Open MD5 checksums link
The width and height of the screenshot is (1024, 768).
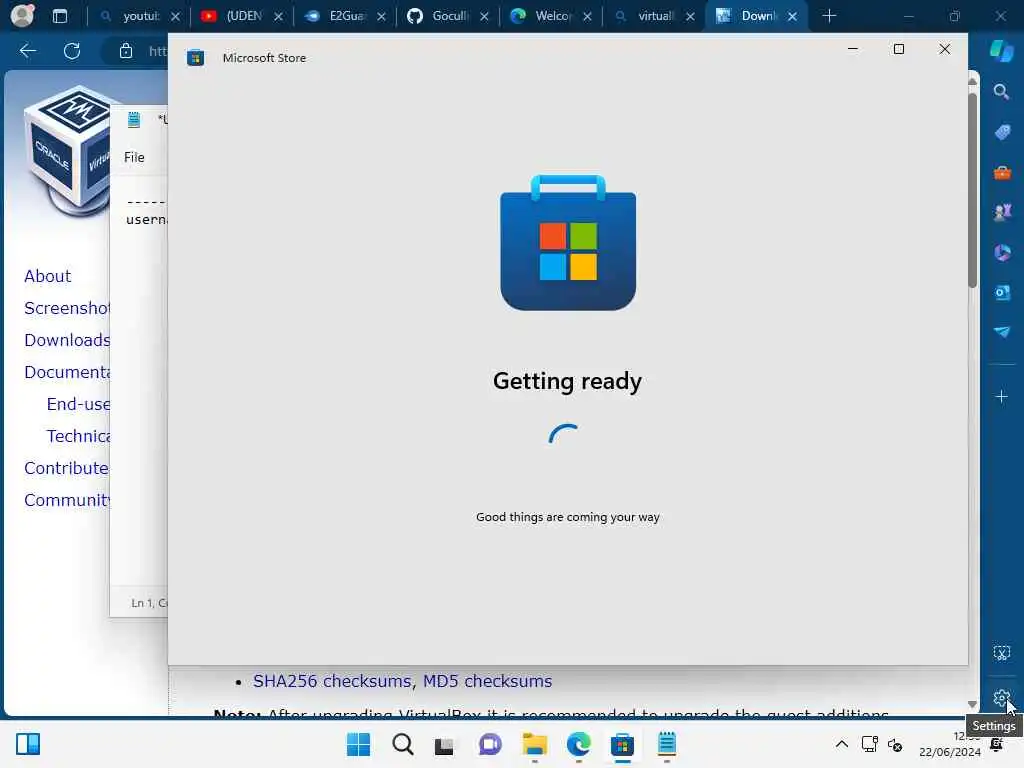[487, 681]
